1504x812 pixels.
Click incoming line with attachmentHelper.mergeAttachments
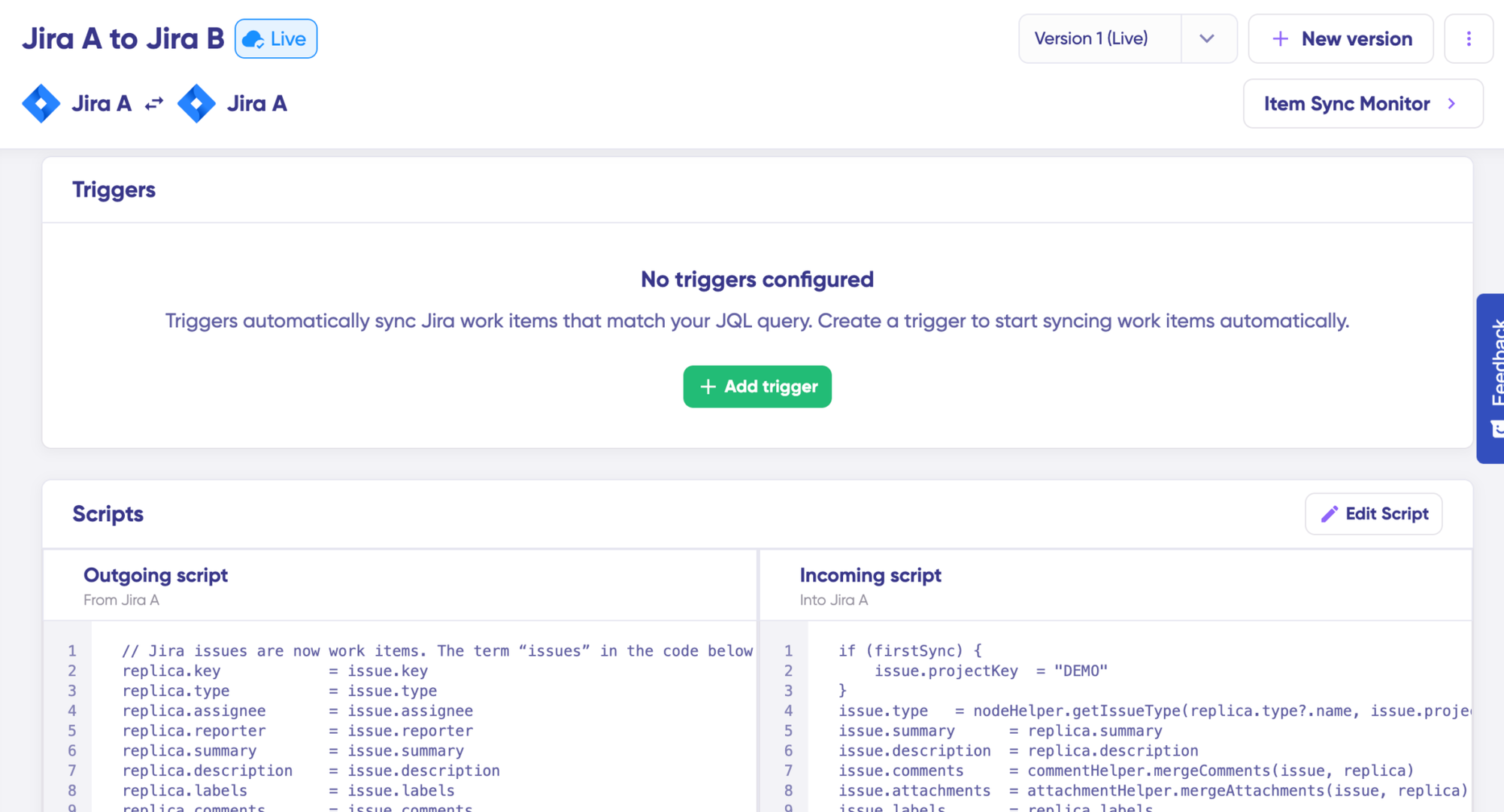[1154, 791]
